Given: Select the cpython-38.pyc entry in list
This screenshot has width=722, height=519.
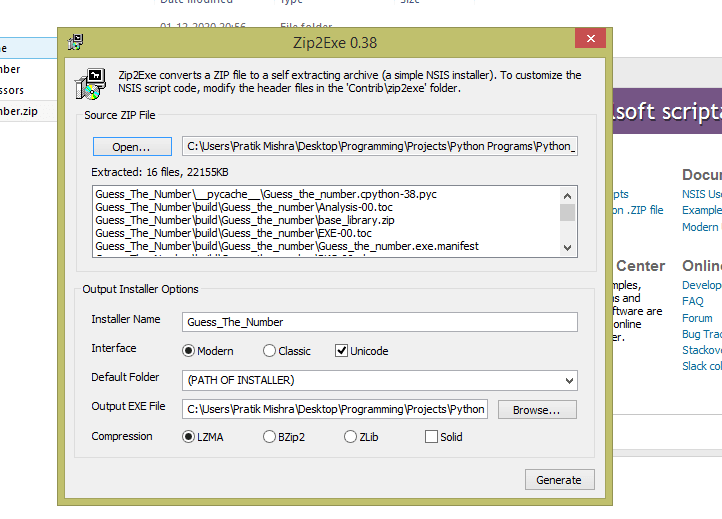Looking at the screenshot, I should 266,194.
